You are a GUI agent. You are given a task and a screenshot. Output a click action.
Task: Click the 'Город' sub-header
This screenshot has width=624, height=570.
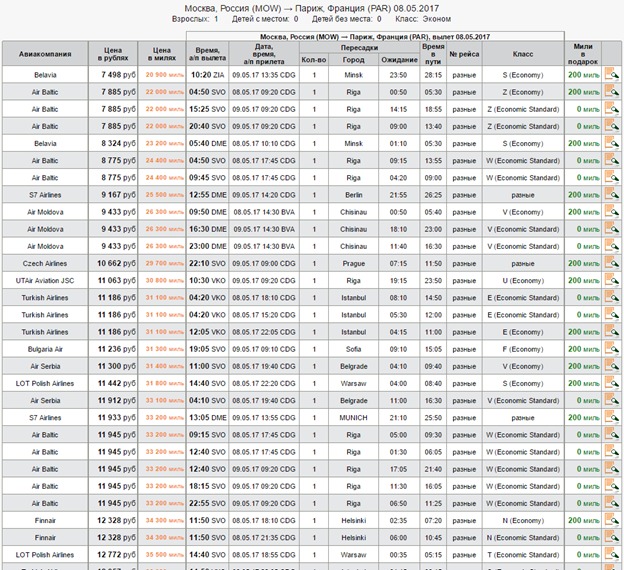click(353, 60)
